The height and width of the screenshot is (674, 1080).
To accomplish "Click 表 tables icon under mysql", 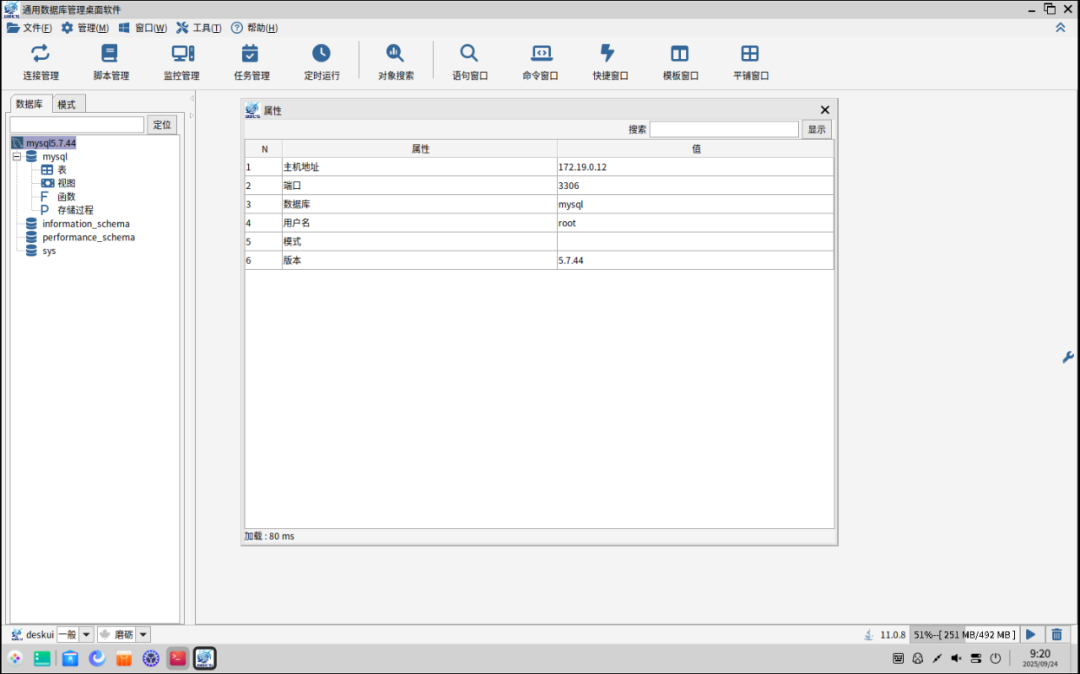I will coord(47,170).
